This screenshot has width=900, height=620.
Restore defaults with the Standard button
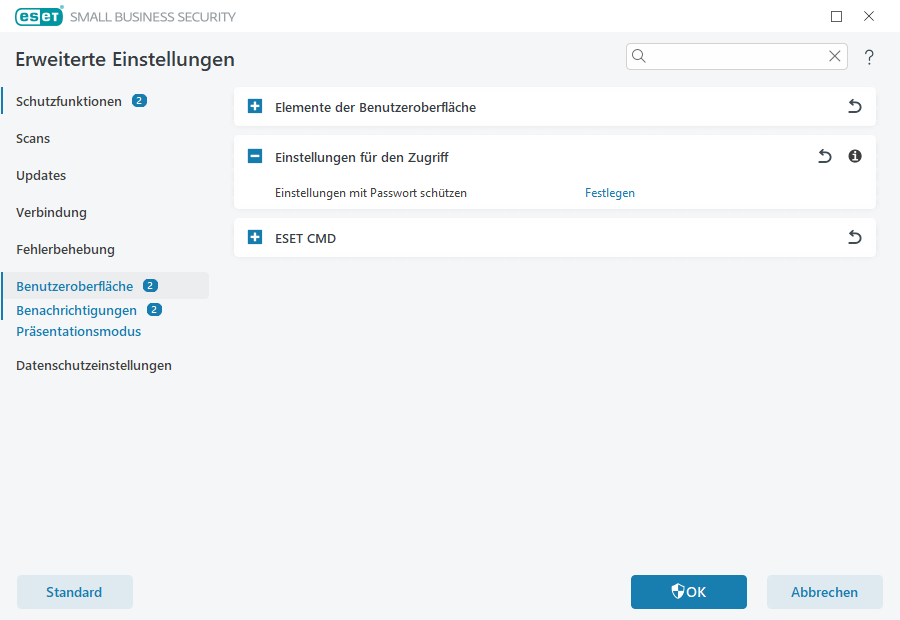point(74,591)
